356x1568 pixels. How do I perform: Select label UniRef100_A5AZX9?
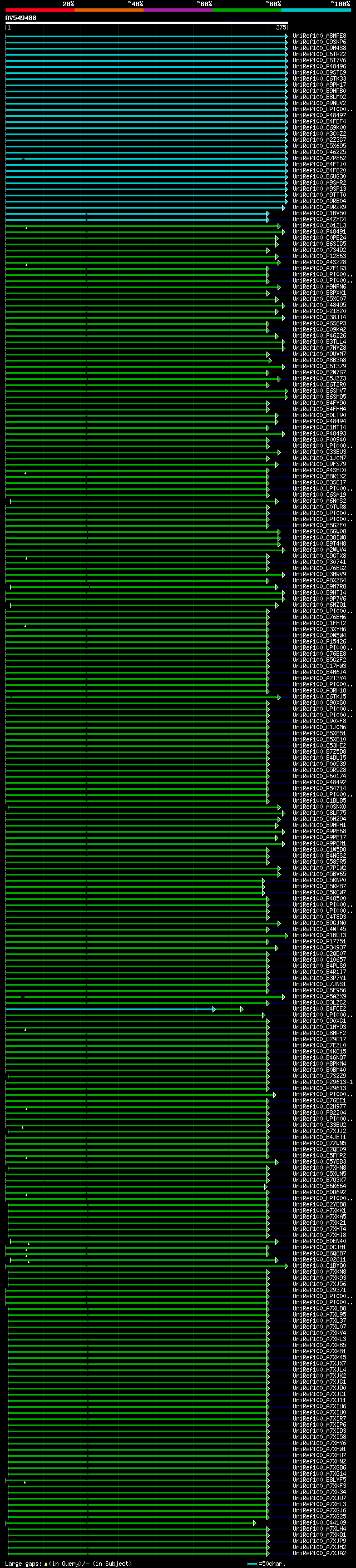319,996
